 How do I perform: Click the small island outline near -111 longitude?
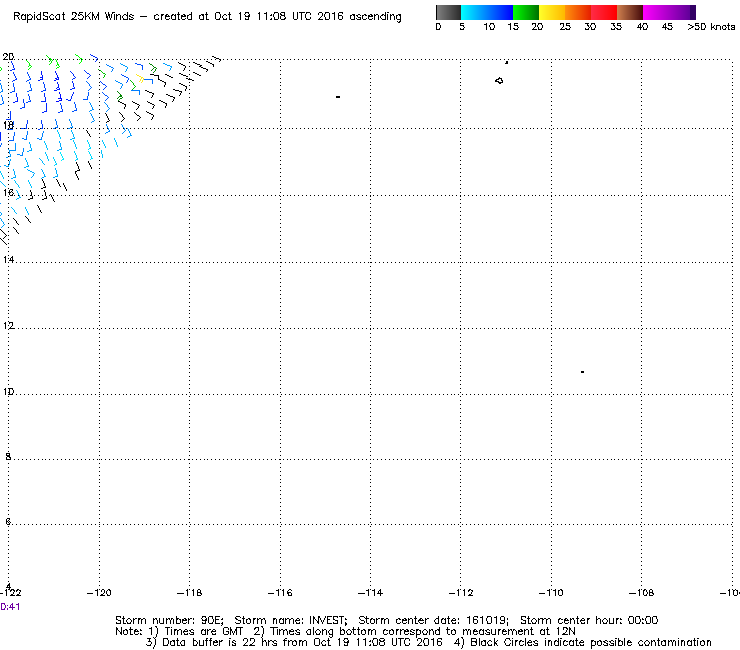(x=499, y=81)
